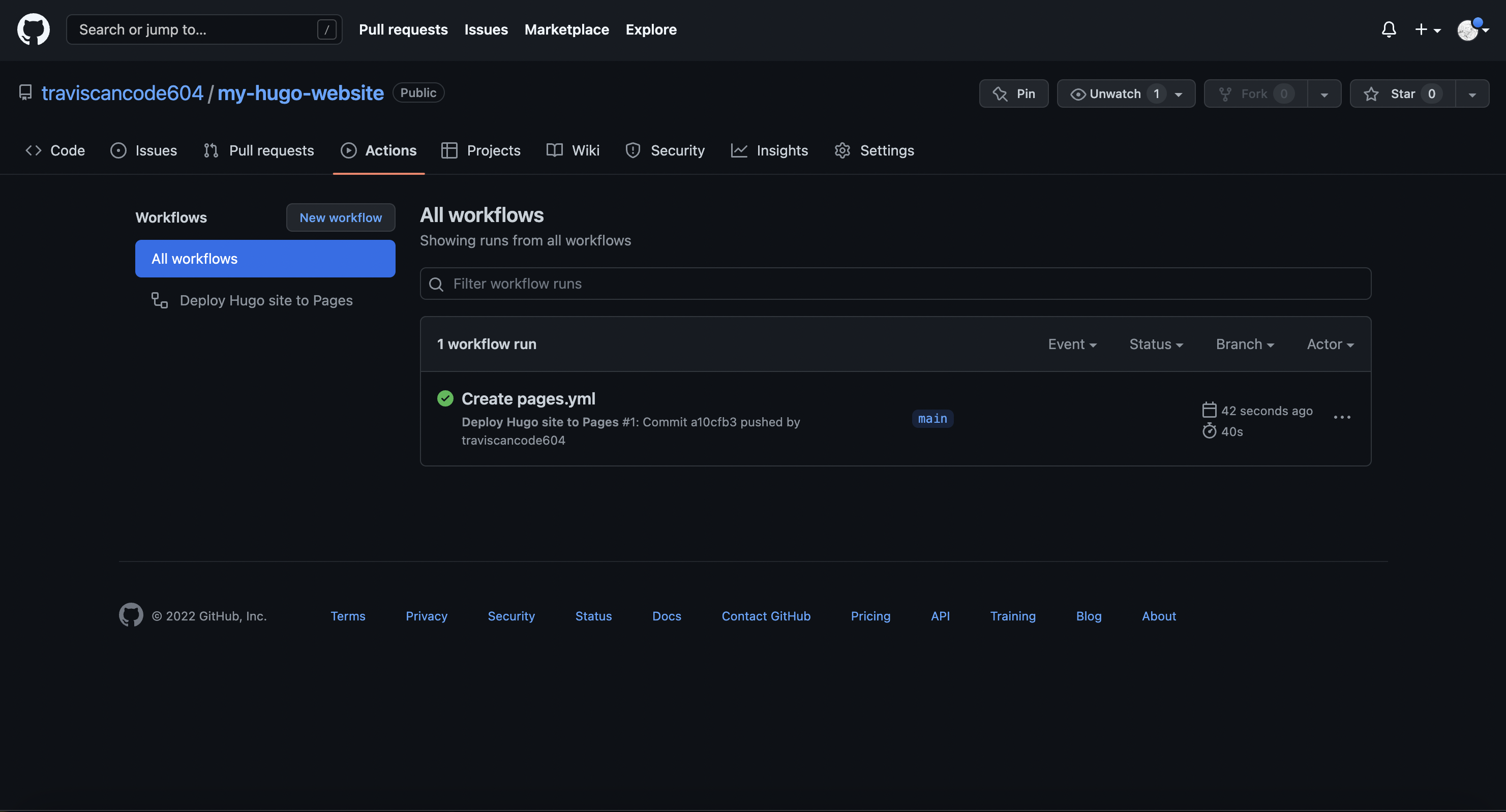
Task: Open the Terms footer link
Action: tap(348, 616)
